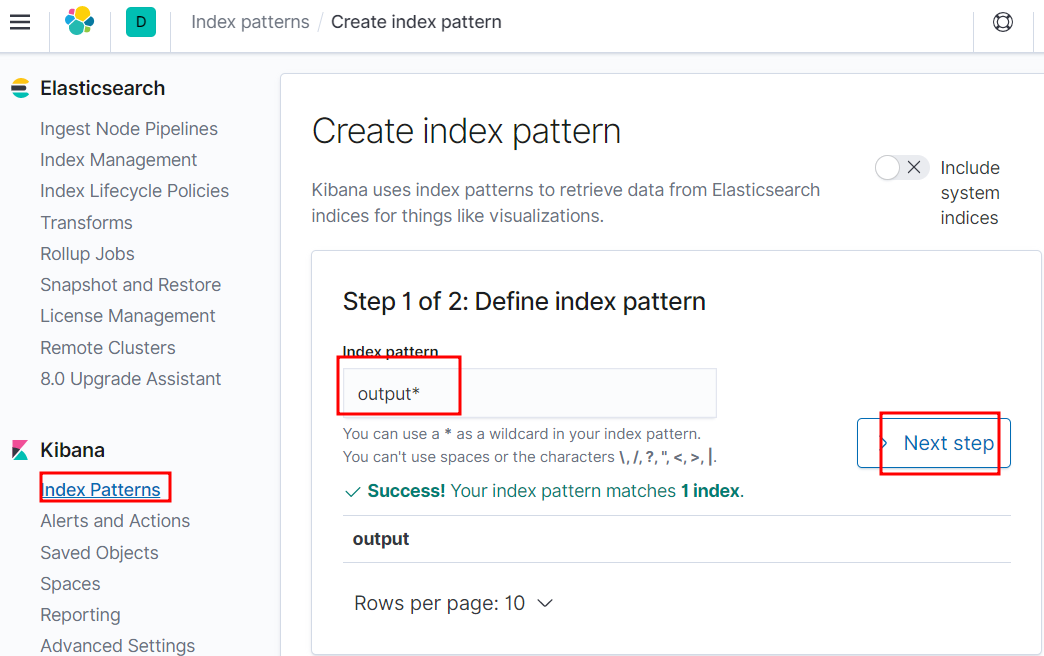
Task: Open Ingest Node Pipelines
Action: coord(129,129)
